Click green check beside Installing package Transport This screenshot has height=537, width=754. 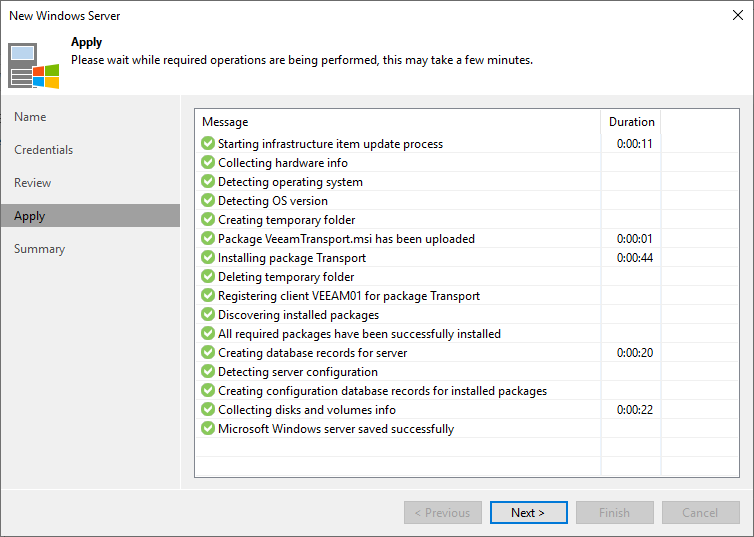click(208, 257)
